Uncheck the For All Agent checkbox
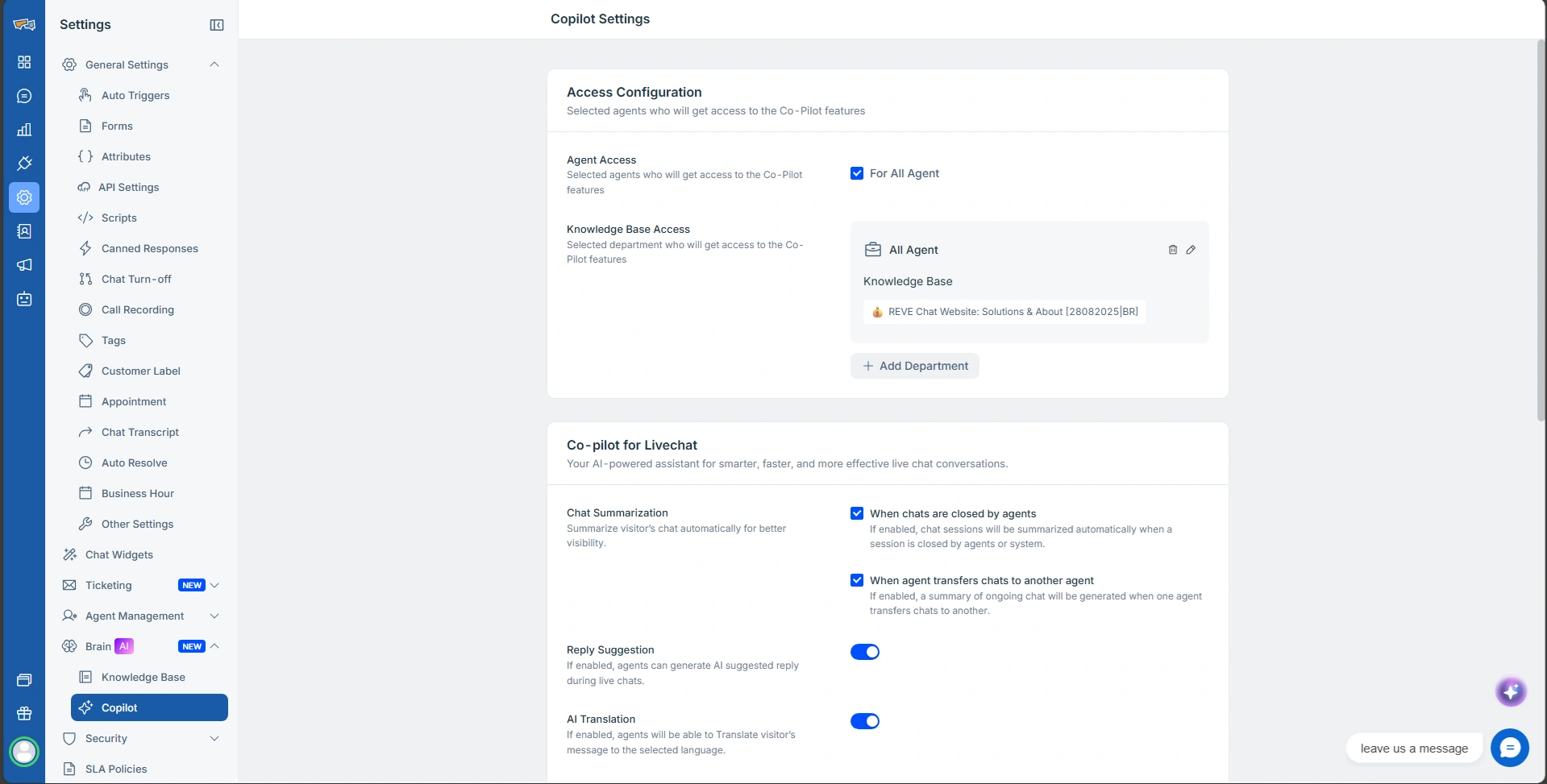This screenshot has width=1547, height=784. coord(857,172)
